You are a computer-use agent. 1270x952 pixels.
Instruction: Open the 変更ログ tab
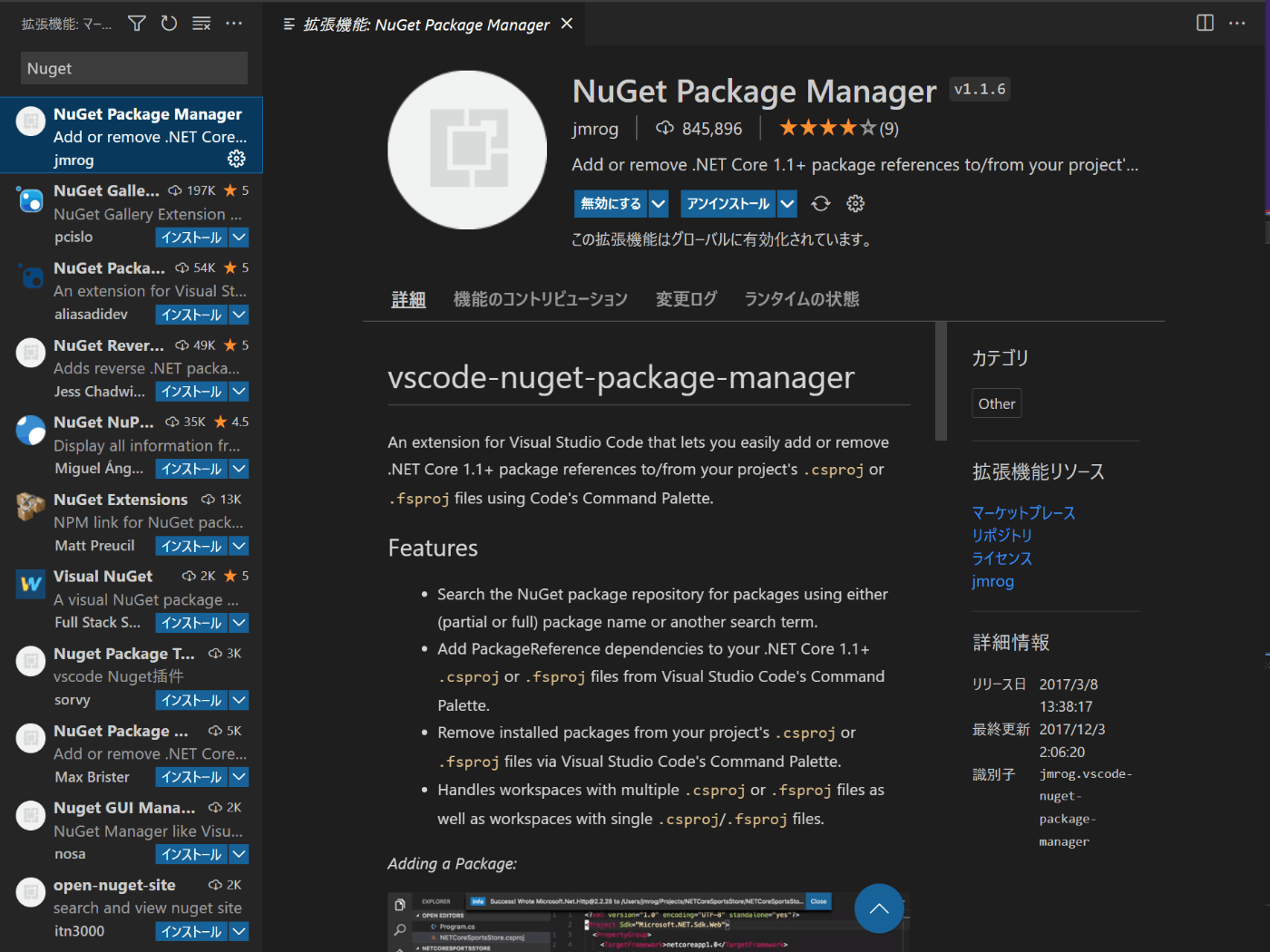(x=687, y=299)
